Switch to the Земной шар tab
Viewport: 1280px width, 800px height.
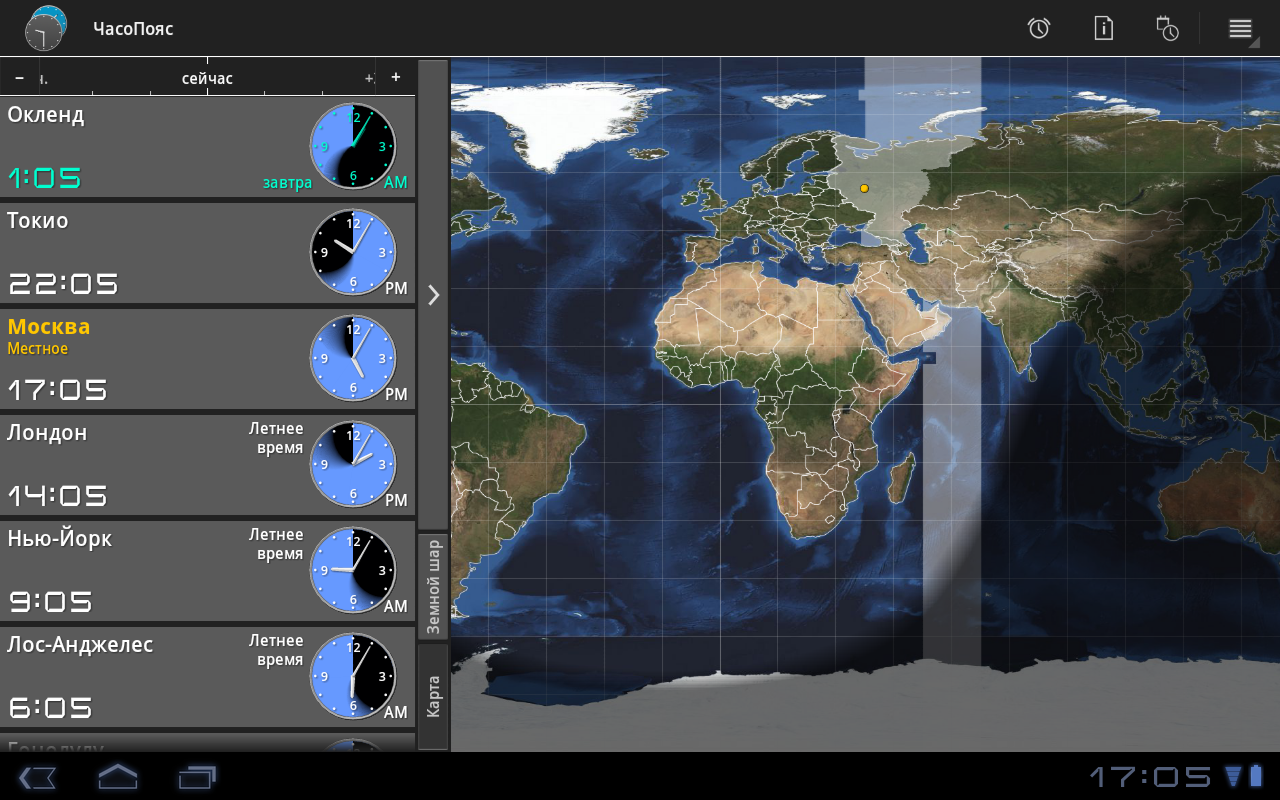[433, 586]
